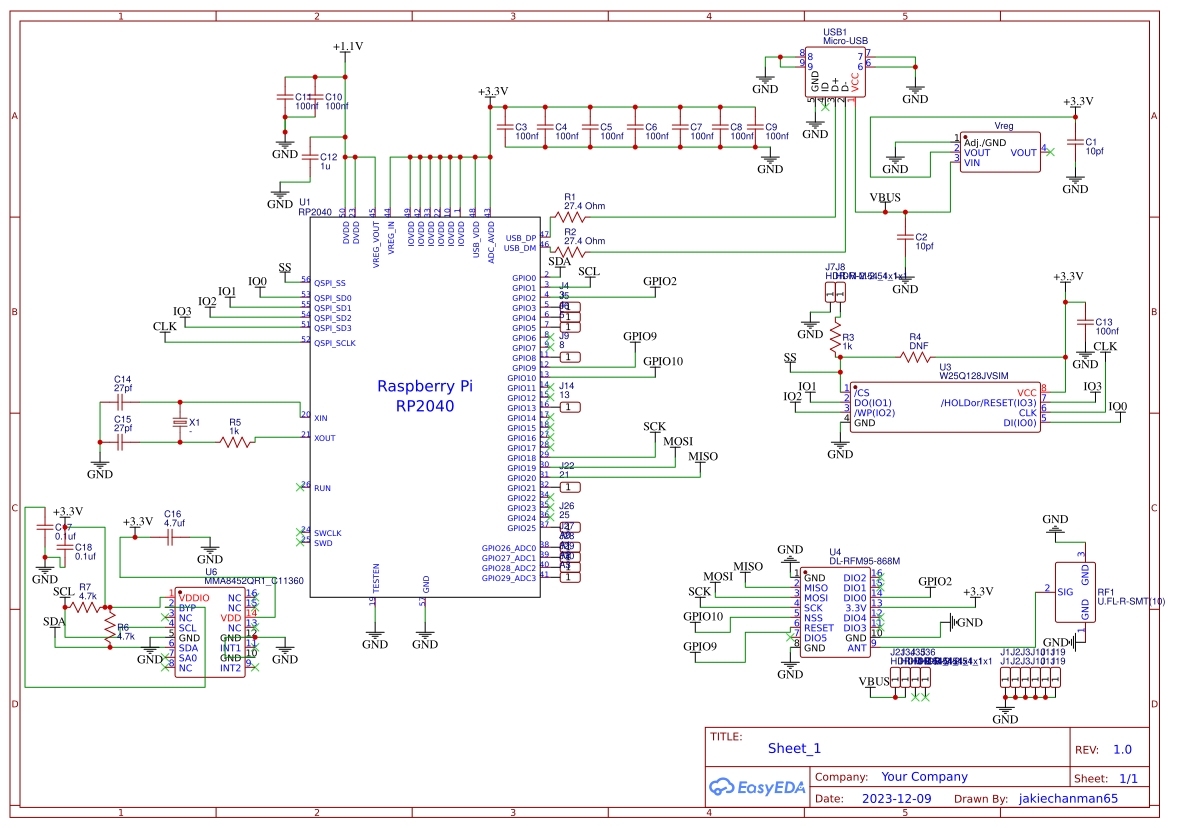Viewport: 1177px width, 828px height.
Task: Click the REV 1.0 revision text
Action: [x=1122, y=749]
